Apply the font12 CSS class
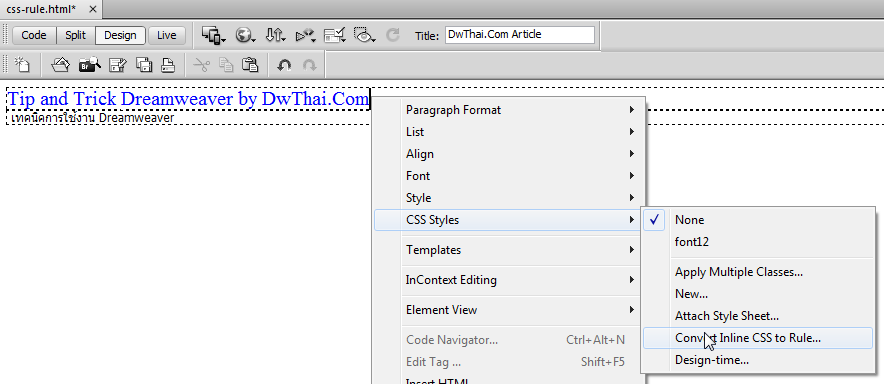This screenshot has width=884, height=384. 758,242
